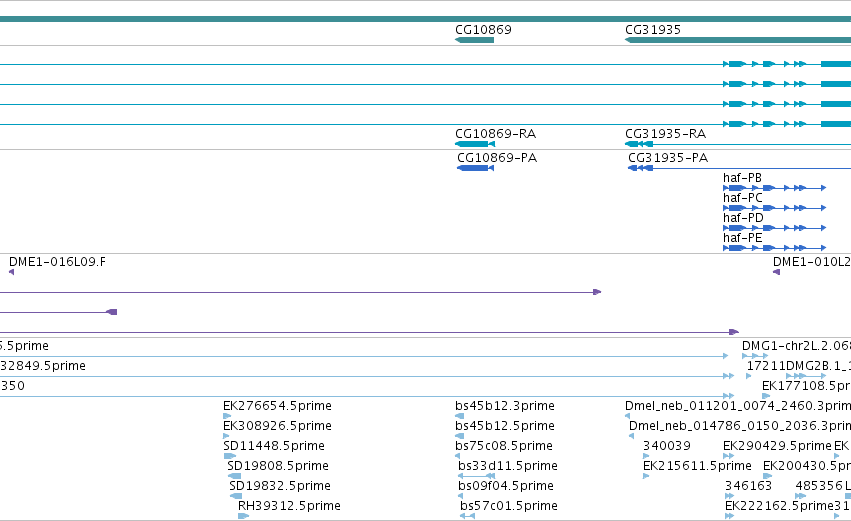Select the SD11448.5prime EST label

coord(274,446)
